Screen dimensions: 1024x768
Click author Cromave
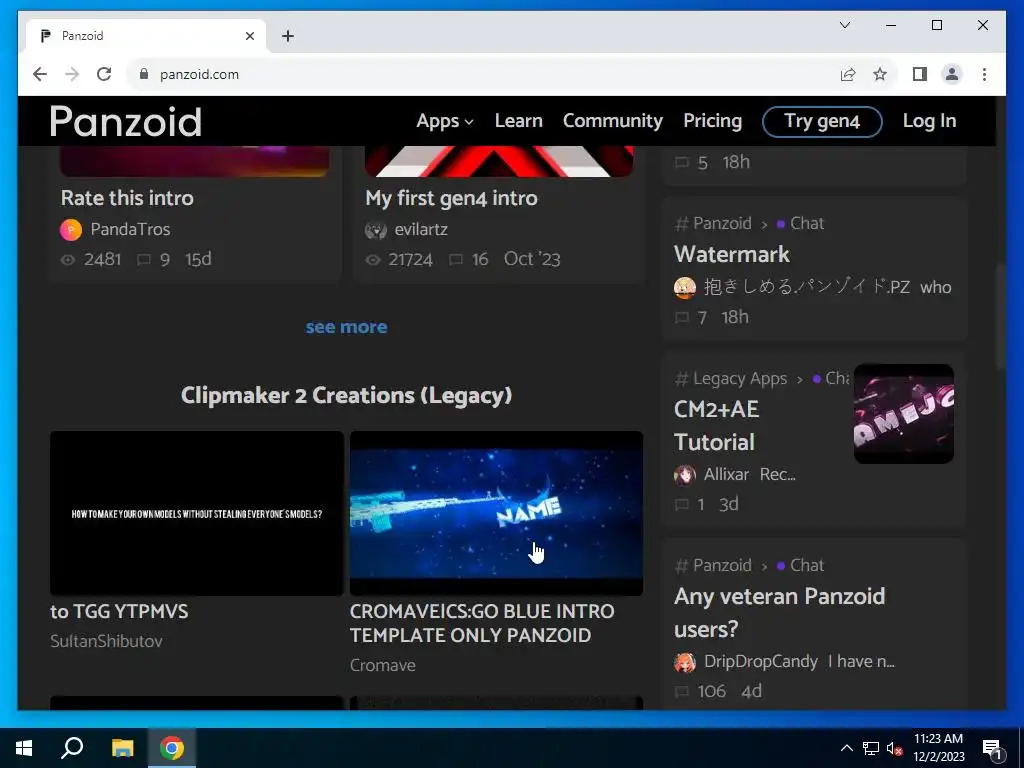[383, 665]
